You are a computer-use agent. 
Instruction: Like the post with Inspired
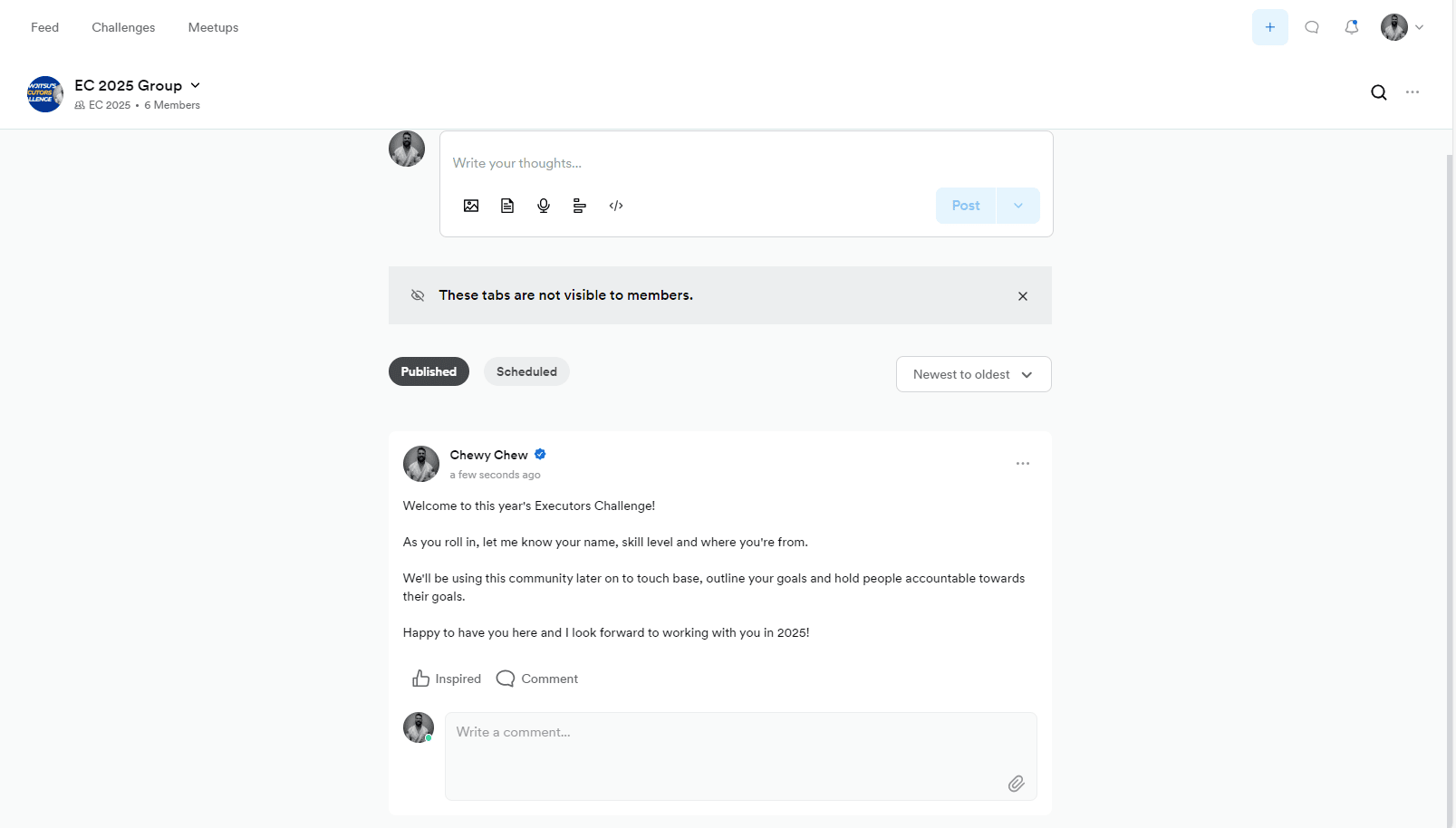click(x=447, y=679)
